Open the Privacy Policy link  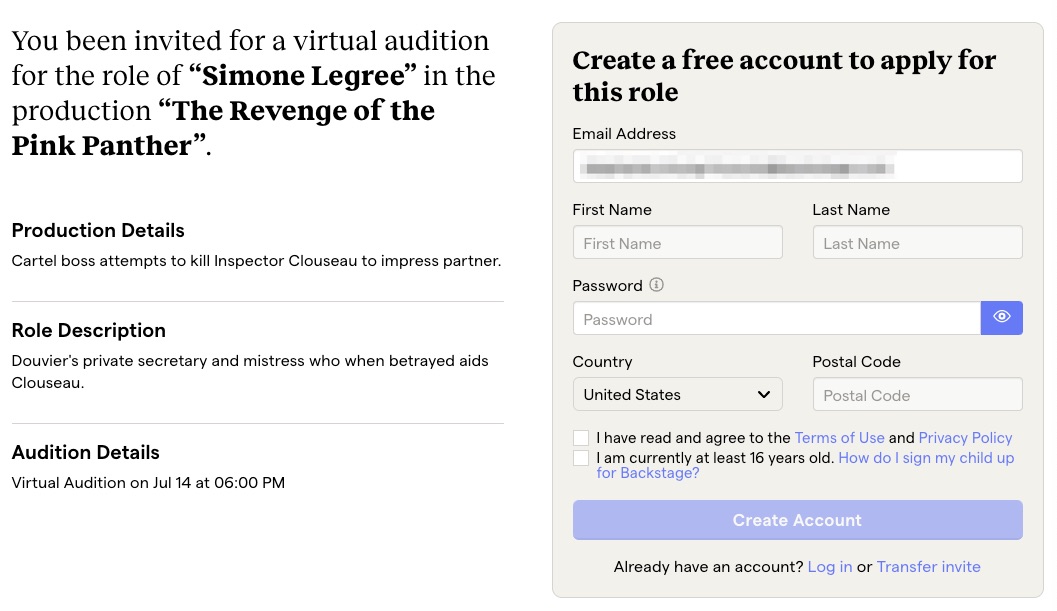[965, 438]
